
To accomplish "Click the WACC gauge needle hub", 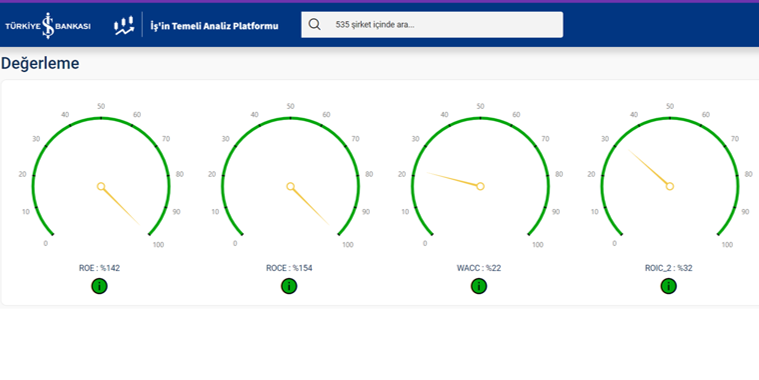I will point(480,186).
